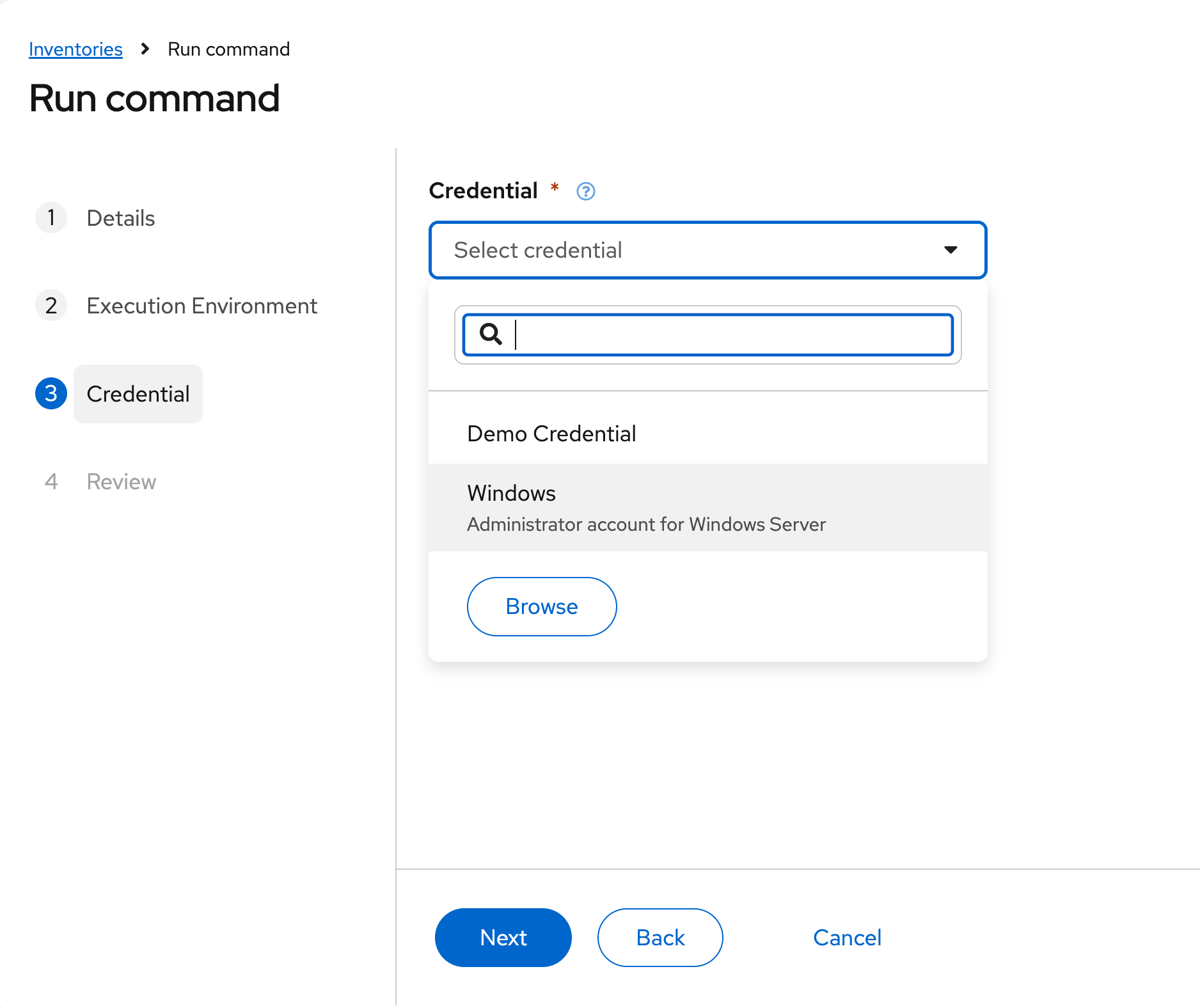
Task: Click the Select credential placeholder text
Action: (x=538, y=250)
